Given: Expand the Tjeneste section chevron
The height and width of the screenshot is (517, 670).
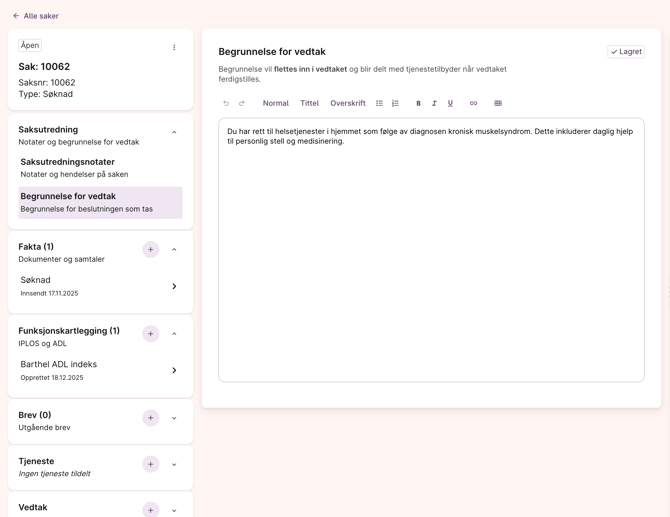Looking at the screenshot, I should [174, 464].
